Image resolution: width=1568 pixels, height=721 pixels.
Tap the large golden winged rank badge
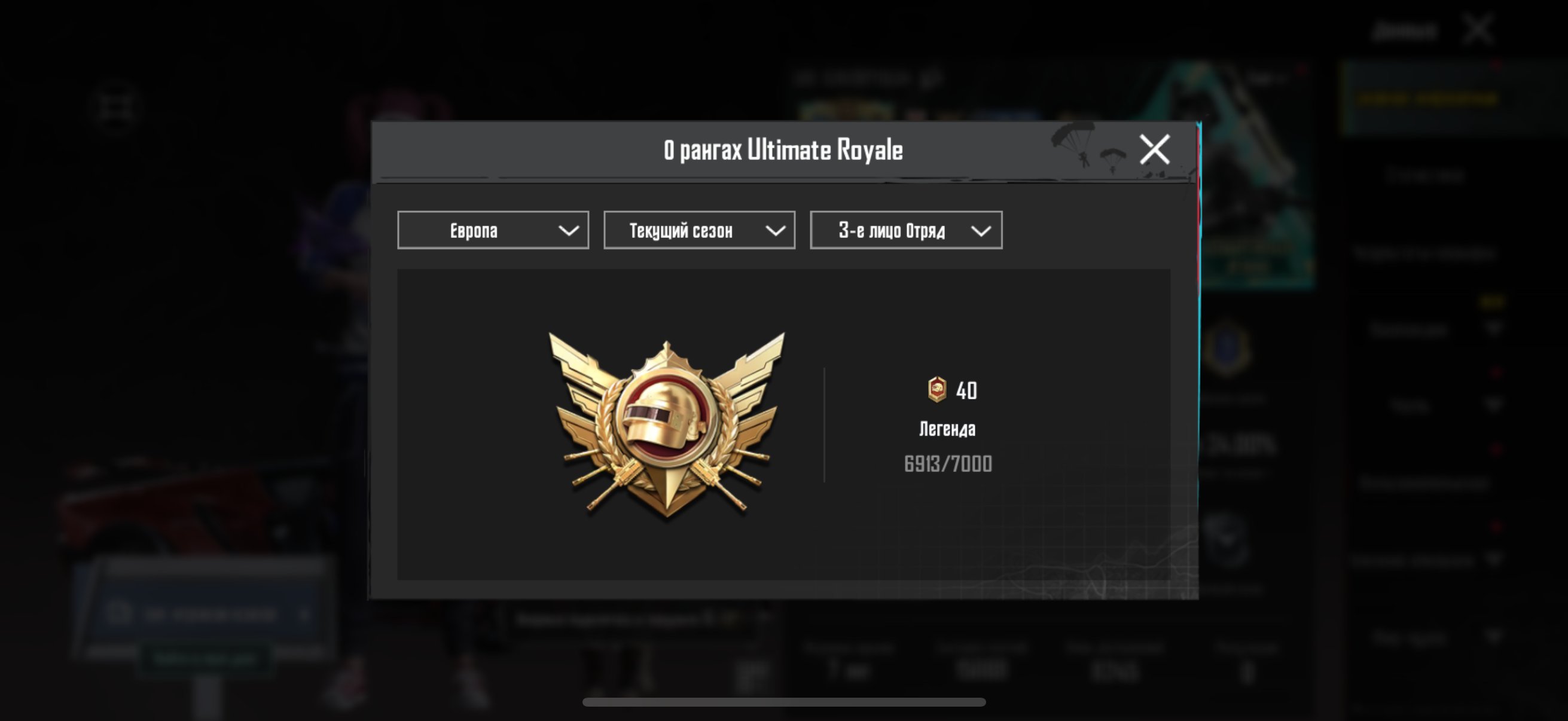click(x=667, y=424)
